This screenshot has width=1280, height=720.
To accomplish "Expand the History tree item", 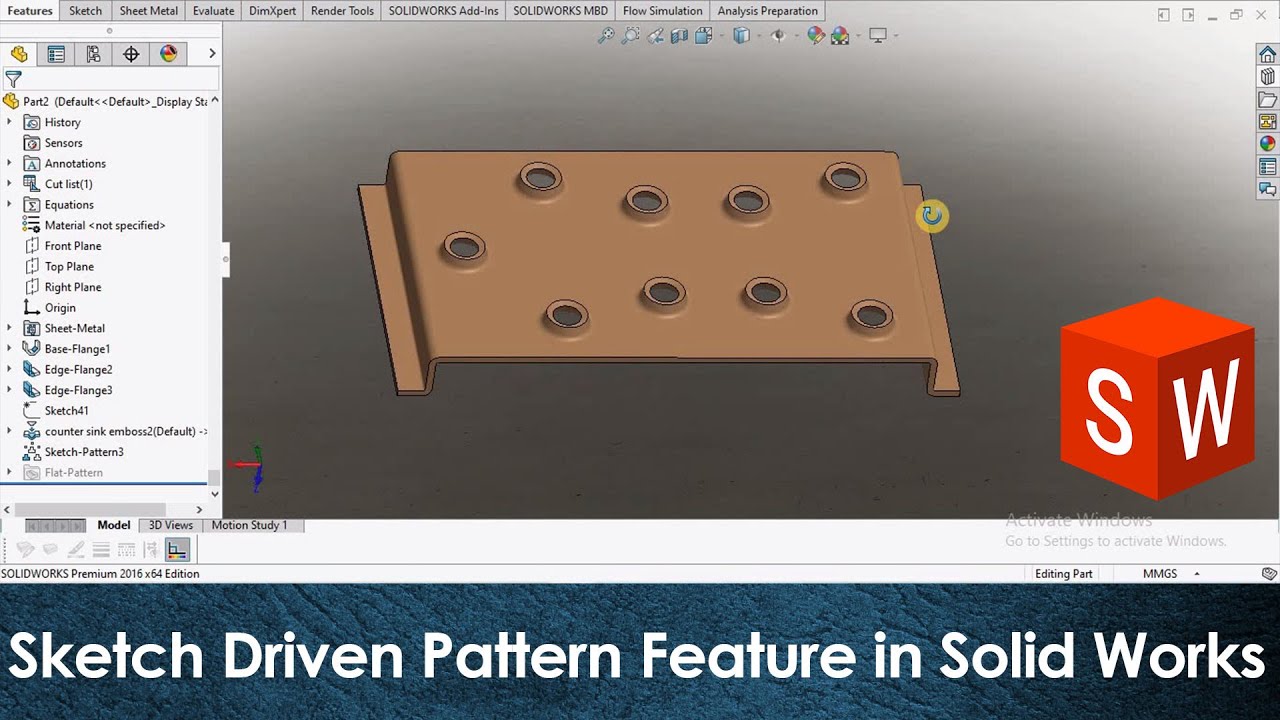I will (x=9, y=122).
